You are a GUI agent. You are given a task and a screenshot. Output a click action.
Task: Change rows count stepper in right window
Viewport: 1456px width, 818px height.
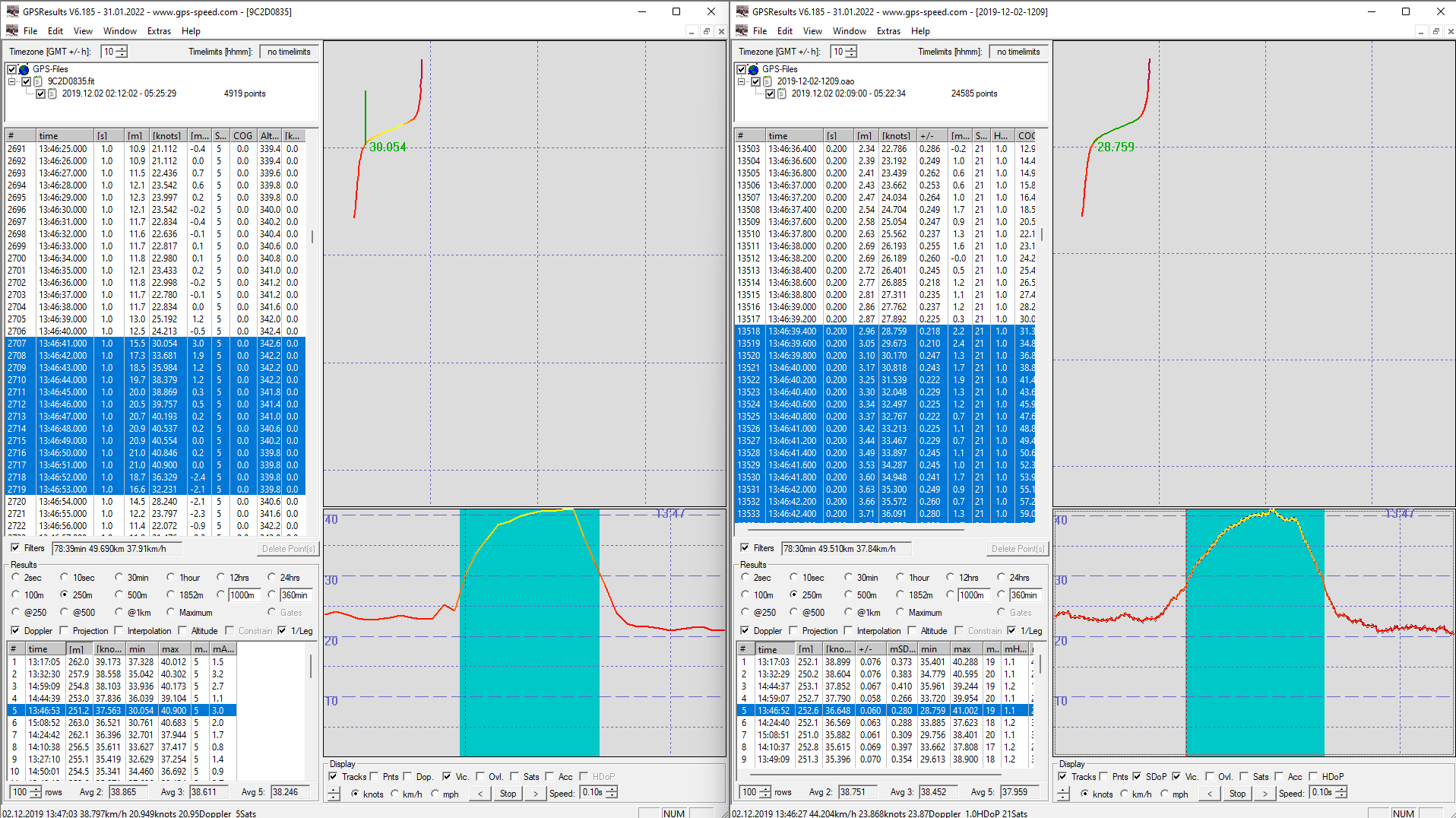[764, 792]
